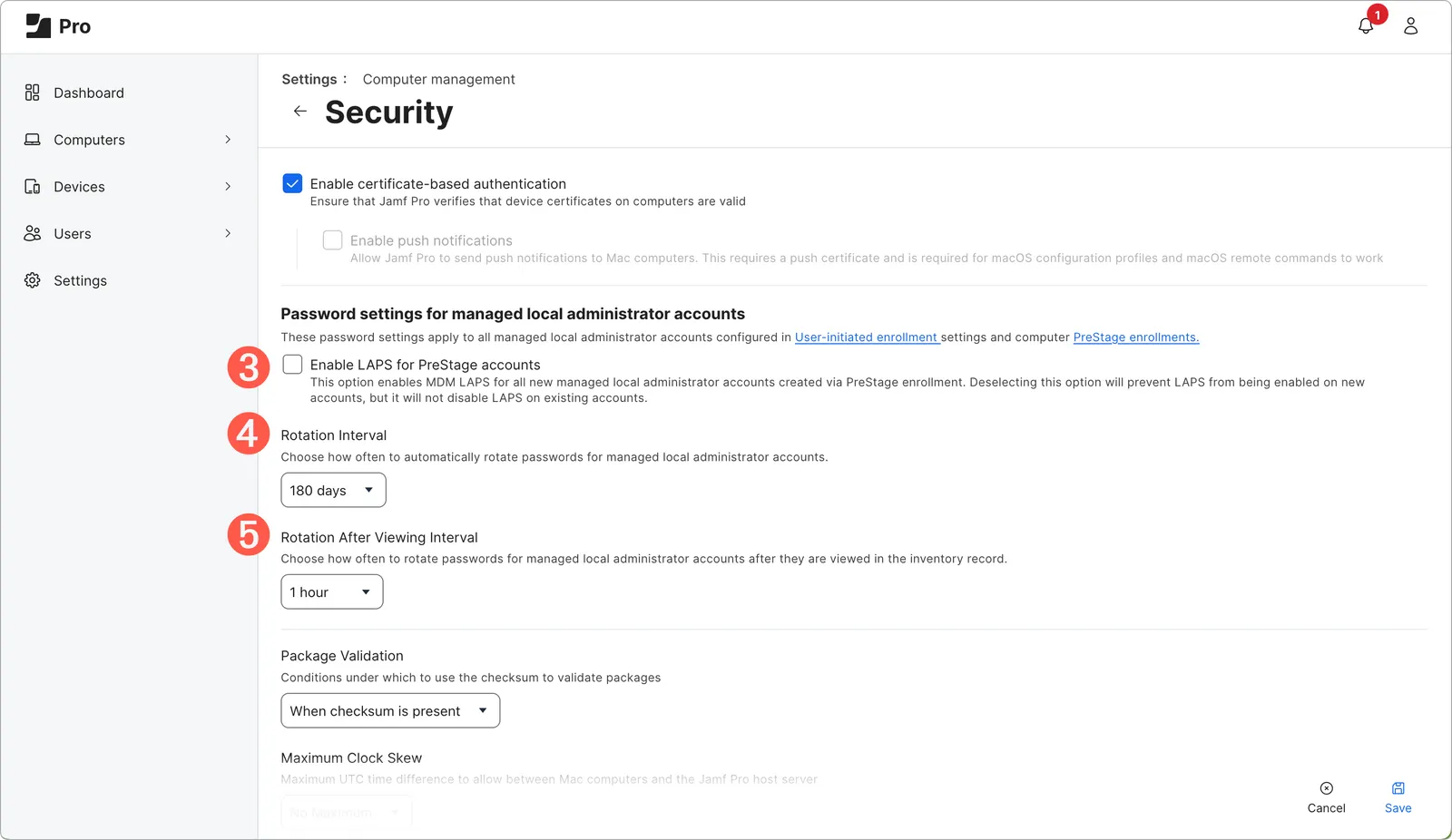Screen dimensions: 1452x840
Task: Open the 1 hour viewing interval dropdown
Action: click(331, 591)
